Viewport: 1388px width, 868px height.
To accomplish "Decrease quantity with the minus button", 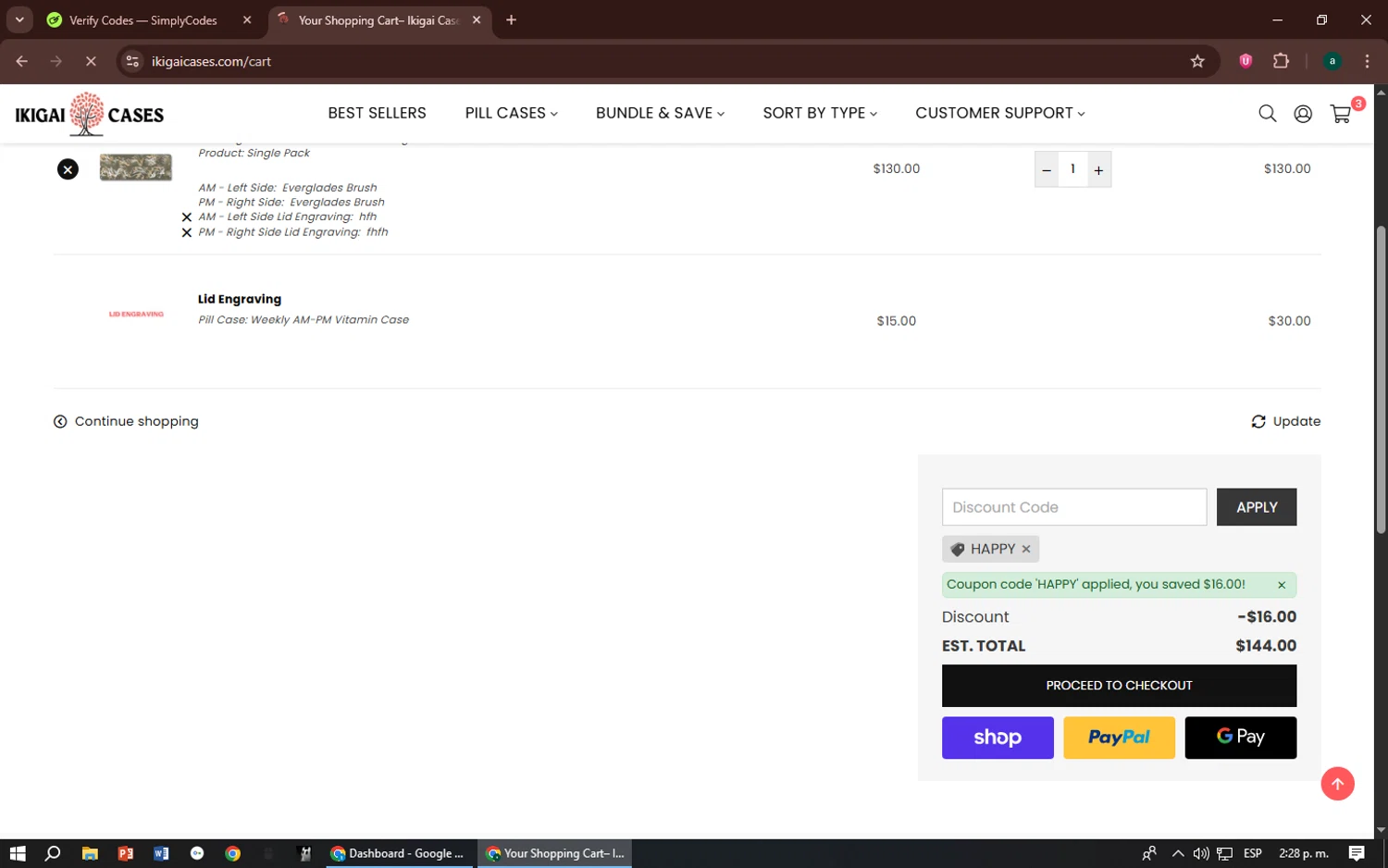I will pyautogui.click(x=1047, y=169).
